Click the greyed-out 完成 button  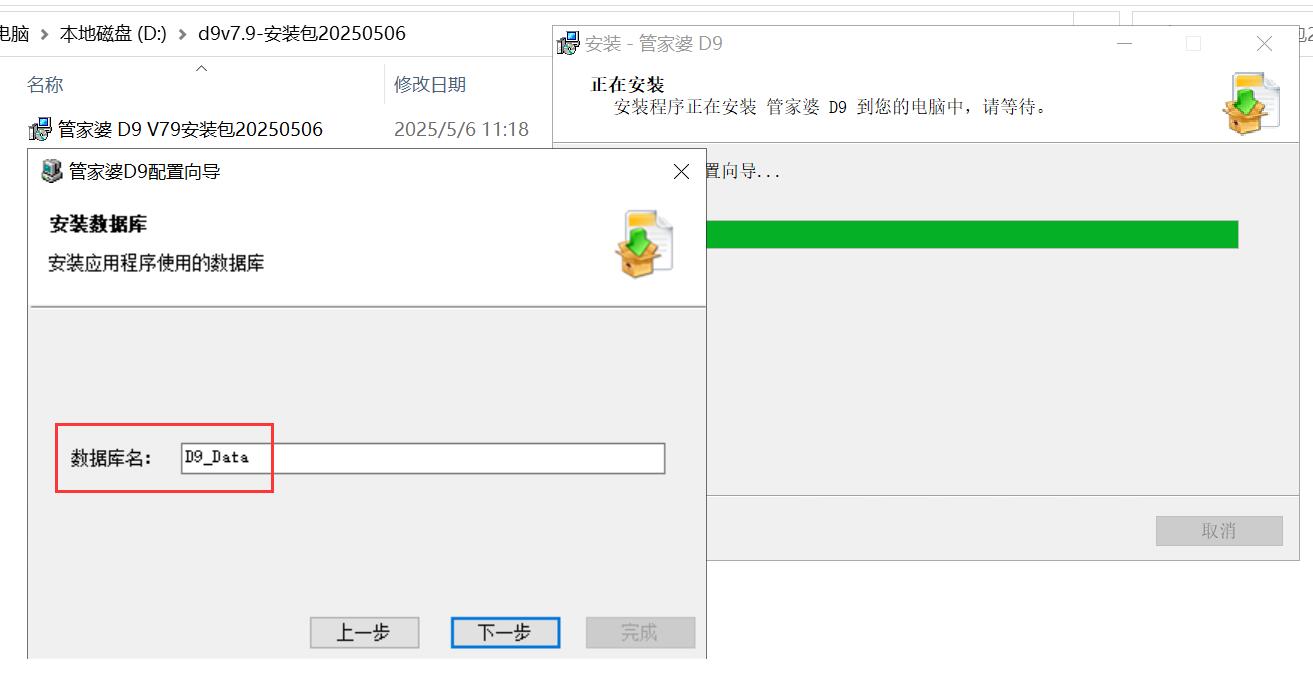tap(640, 632)
